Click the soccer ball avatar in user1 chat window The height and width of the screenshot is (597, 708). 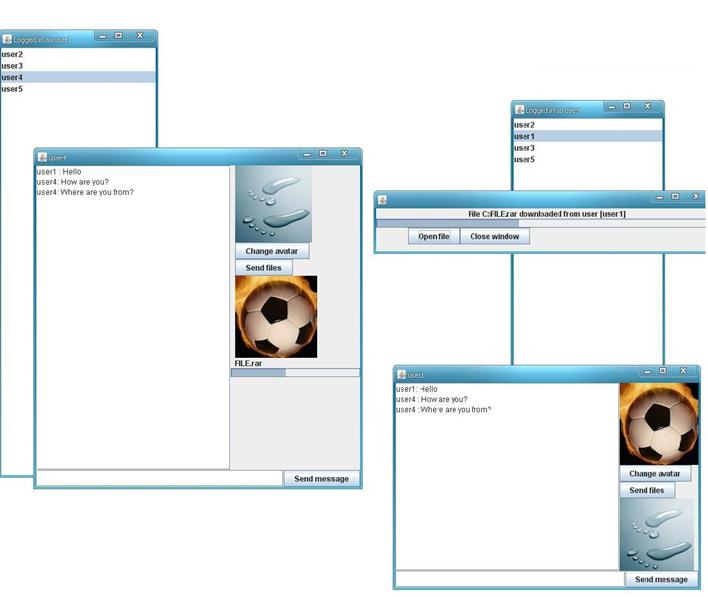[658, 424]
